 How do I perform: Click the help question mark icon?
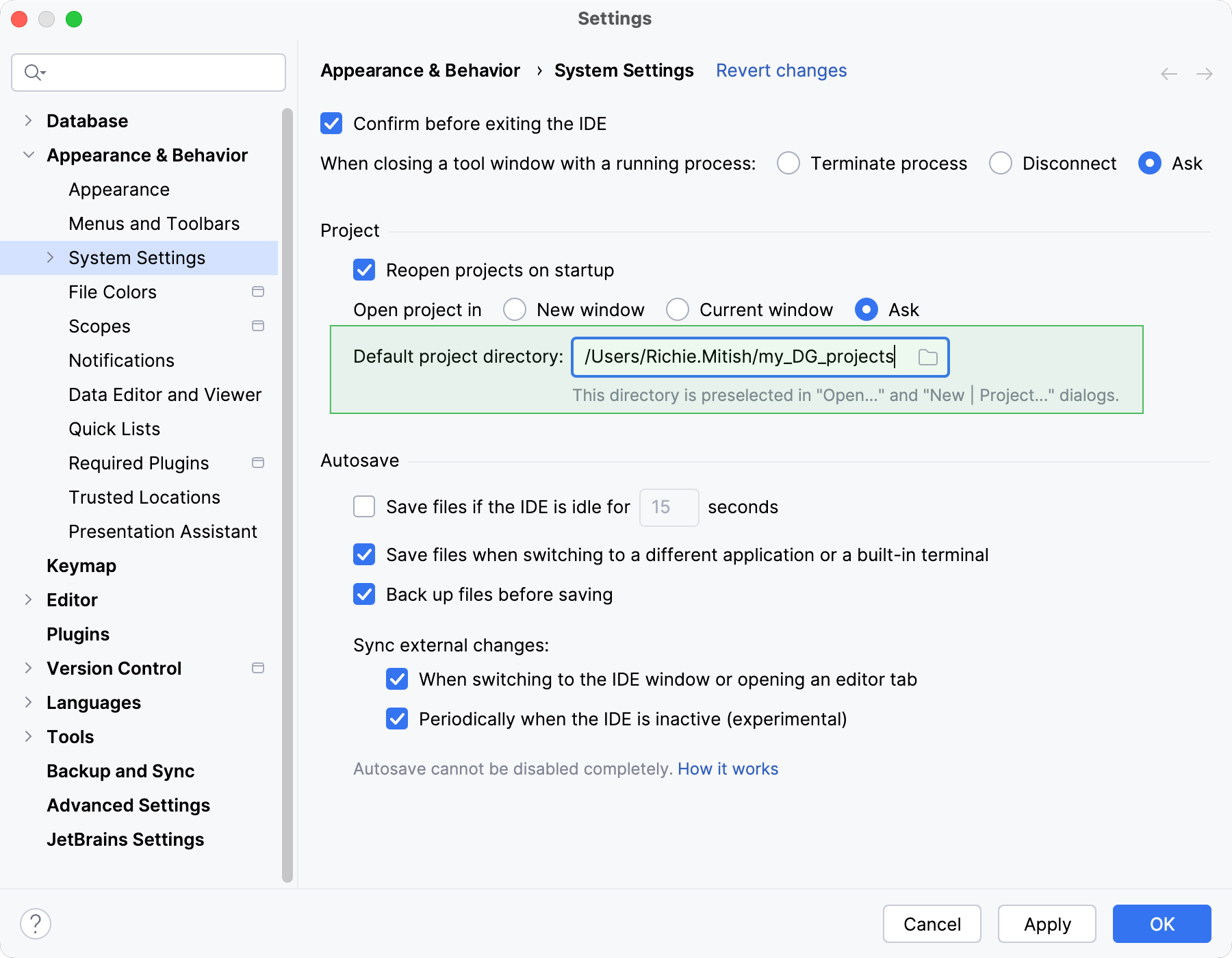pos(34,924)
